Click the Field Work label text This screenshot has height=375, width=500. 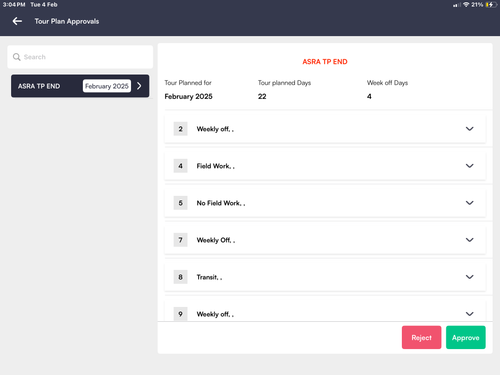pos(215,166)
